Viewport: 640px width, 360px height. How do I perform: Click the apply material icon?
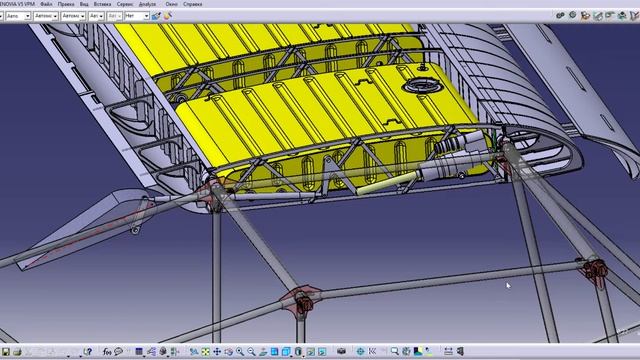418,351
